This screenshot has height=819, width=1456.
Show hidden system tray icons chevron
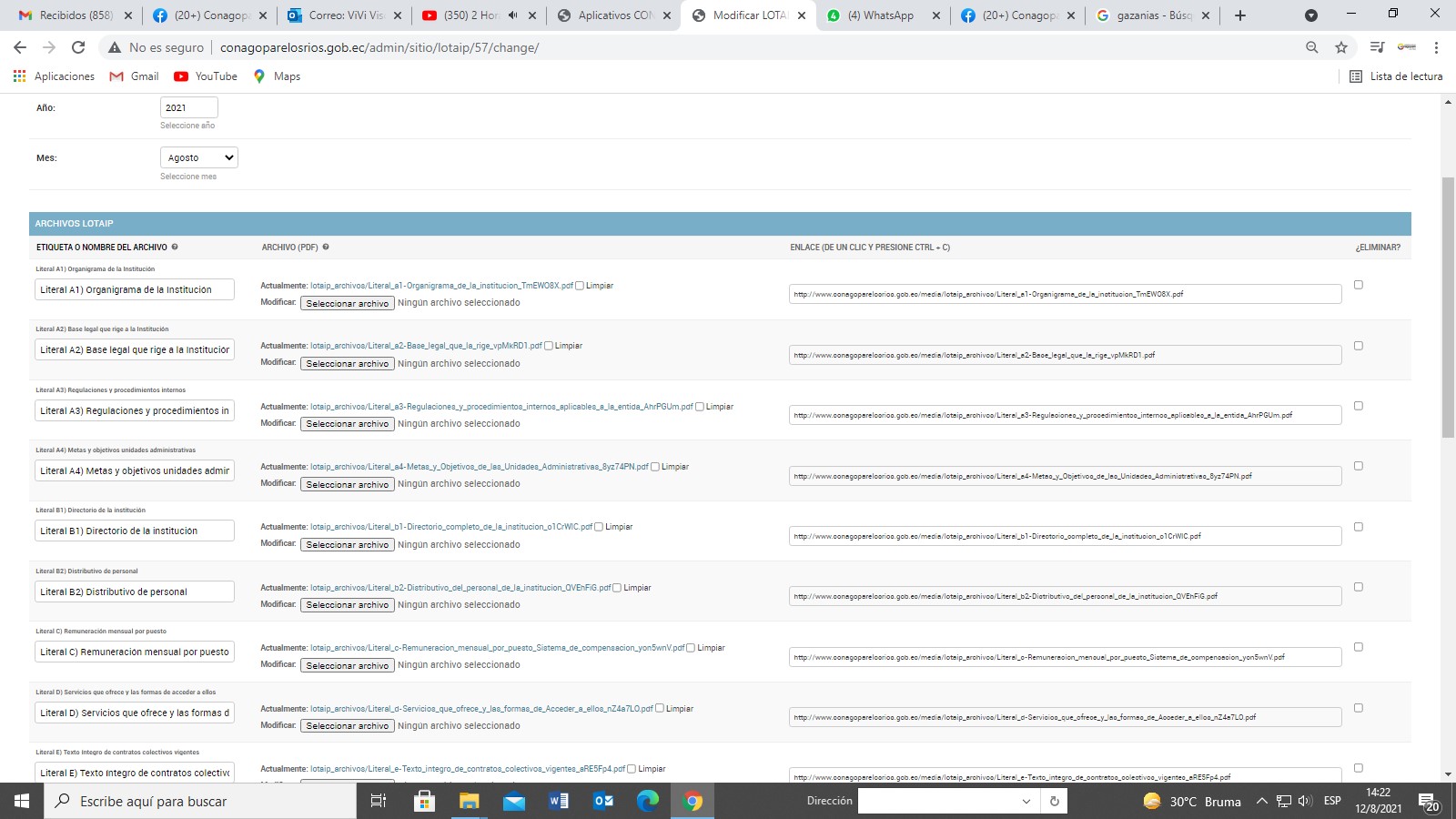pyautogui.click(x=1261, y=801)
